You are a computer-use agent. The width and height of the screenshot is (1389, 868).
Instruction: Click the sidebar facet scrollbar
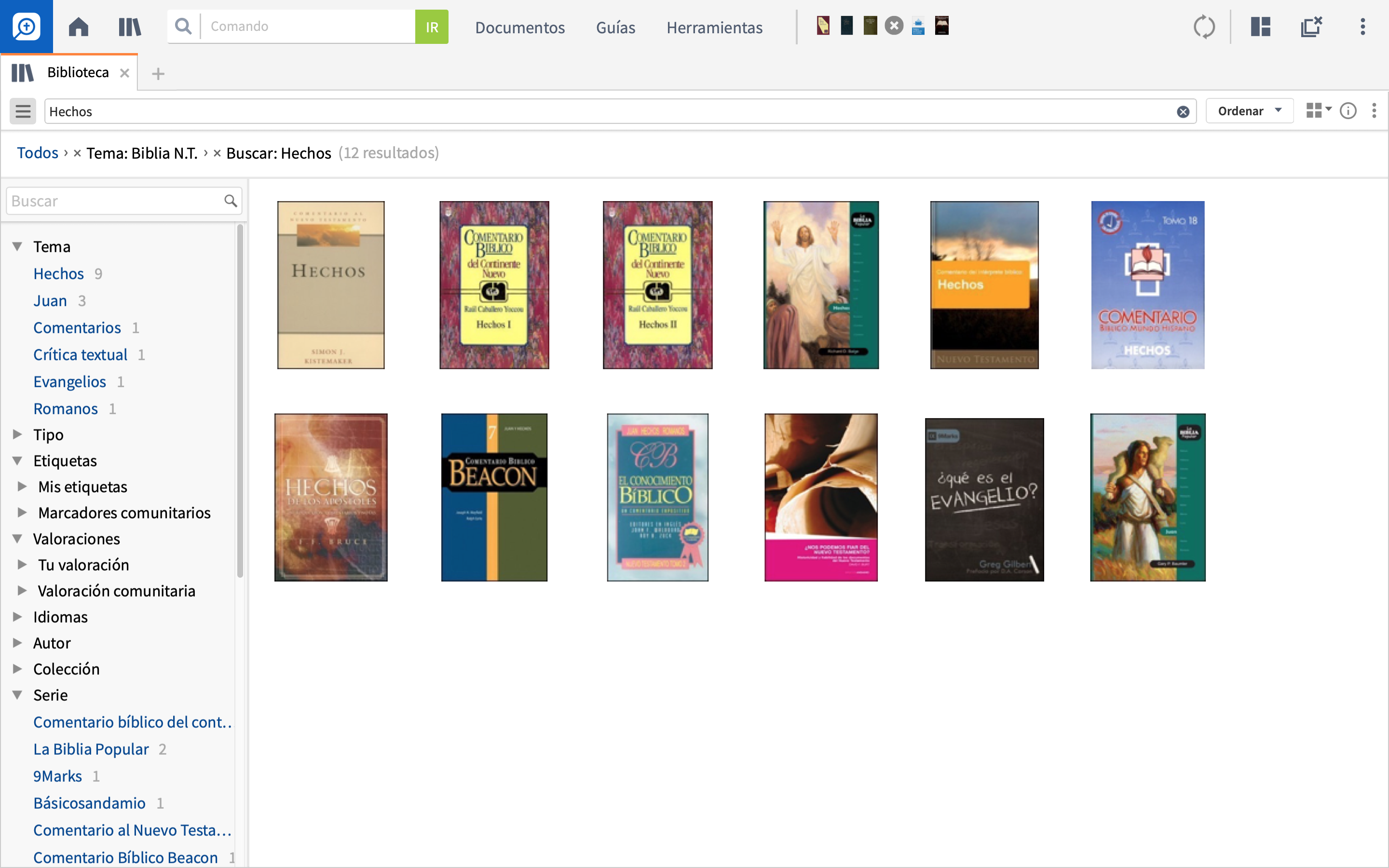point(240,401)
